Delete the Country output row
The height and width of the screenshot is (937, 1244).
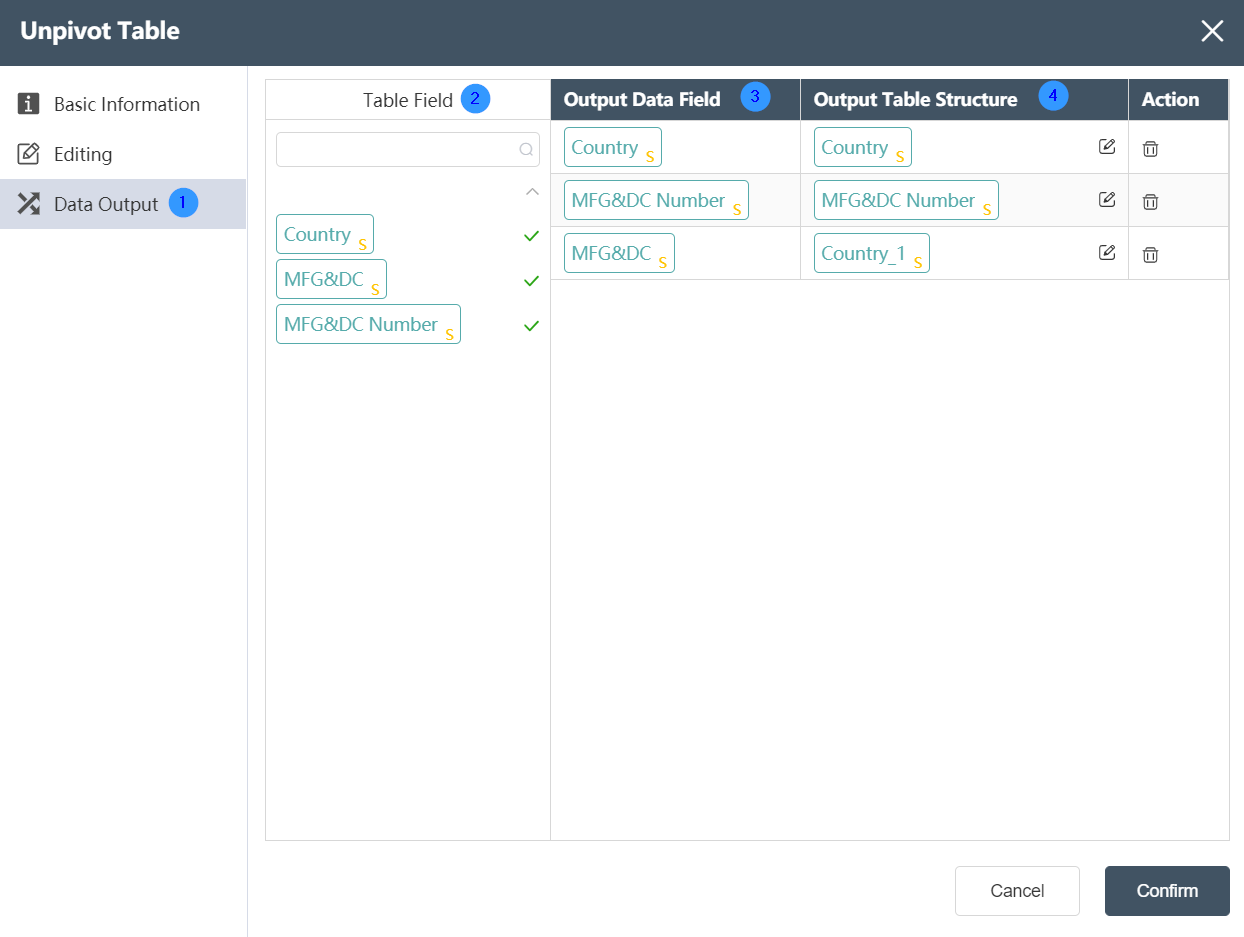coord(1151,148)
